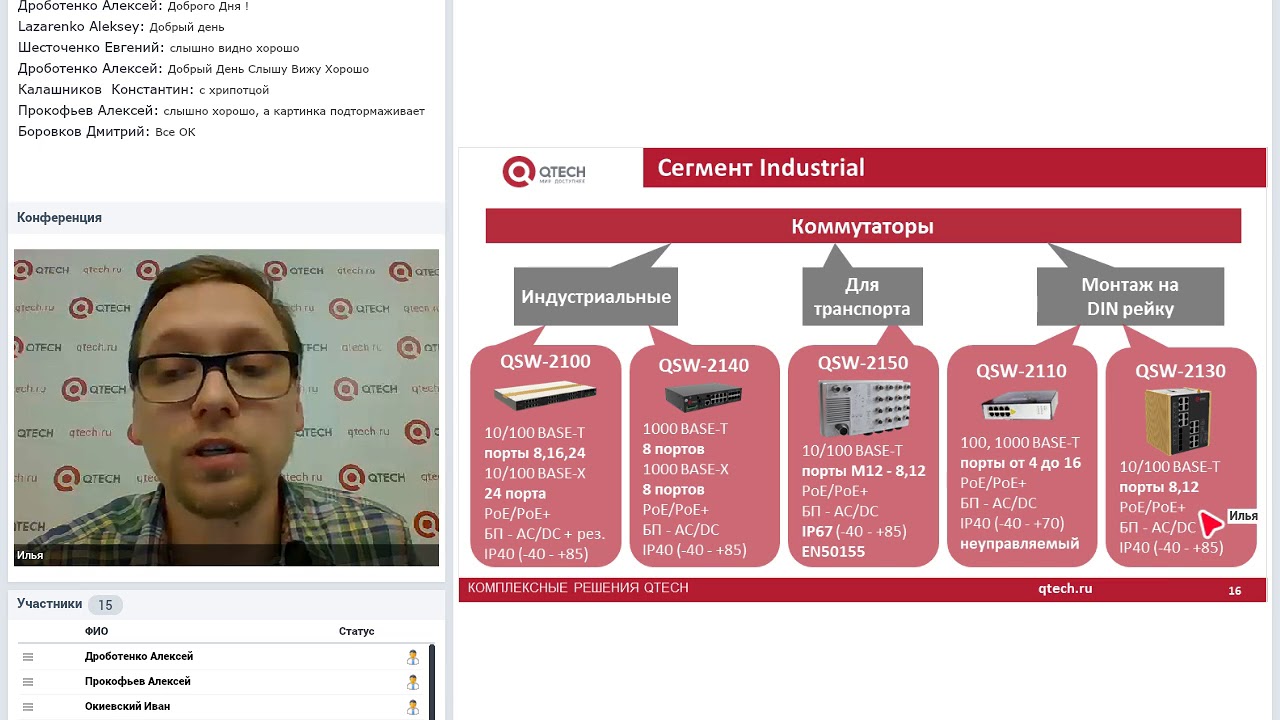Viewport: 1280px width, 720px height.
Task: Click the 'Монтаж на DIN рейку' callout box
Action: 1130,296
